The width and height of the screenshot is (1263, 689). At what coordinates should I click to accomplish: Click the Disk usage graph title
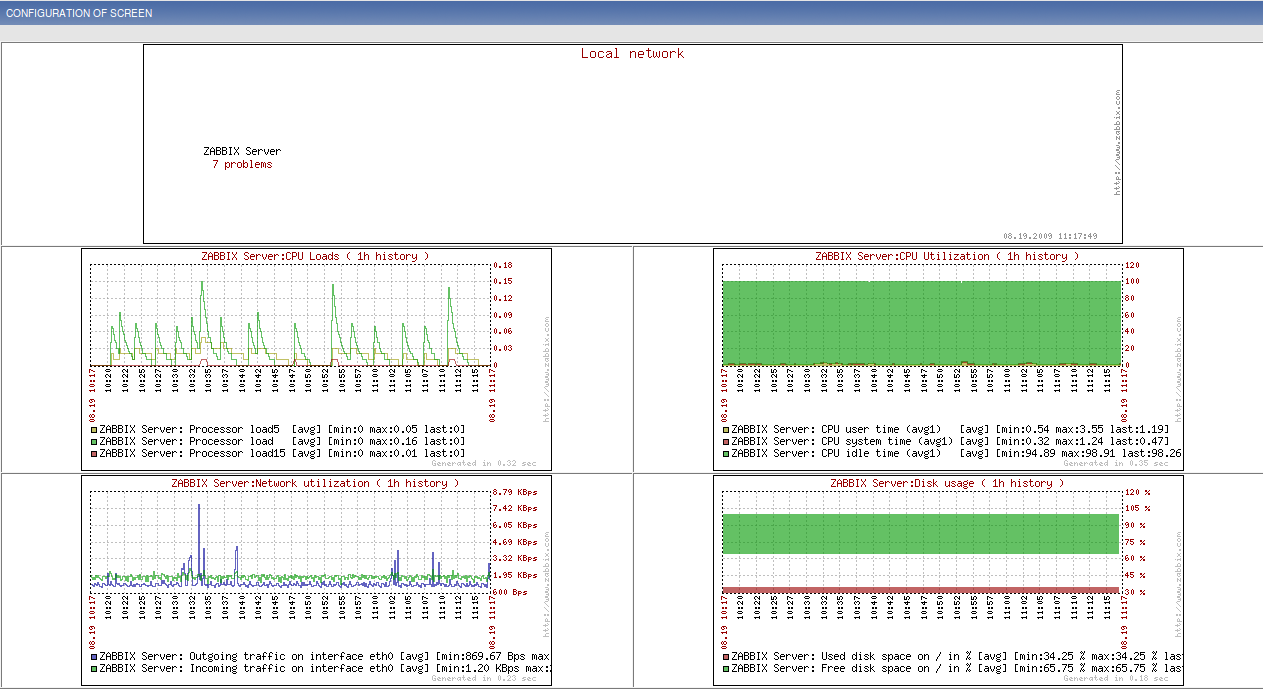click(947, 483)
